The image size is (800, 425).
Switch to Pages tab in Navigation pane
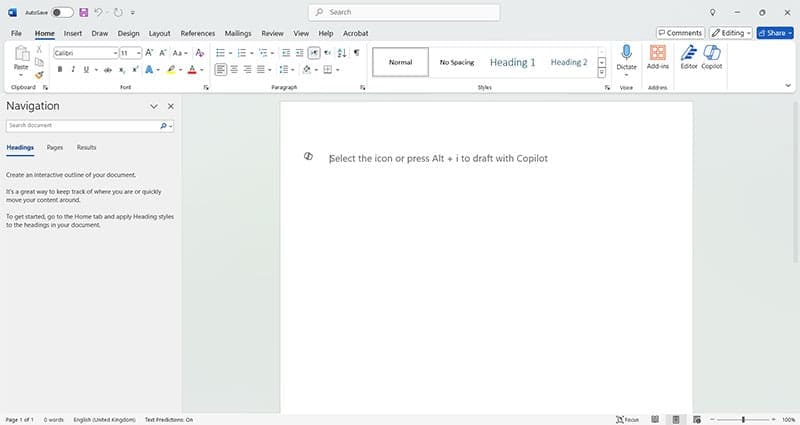[x=55, y=147]
